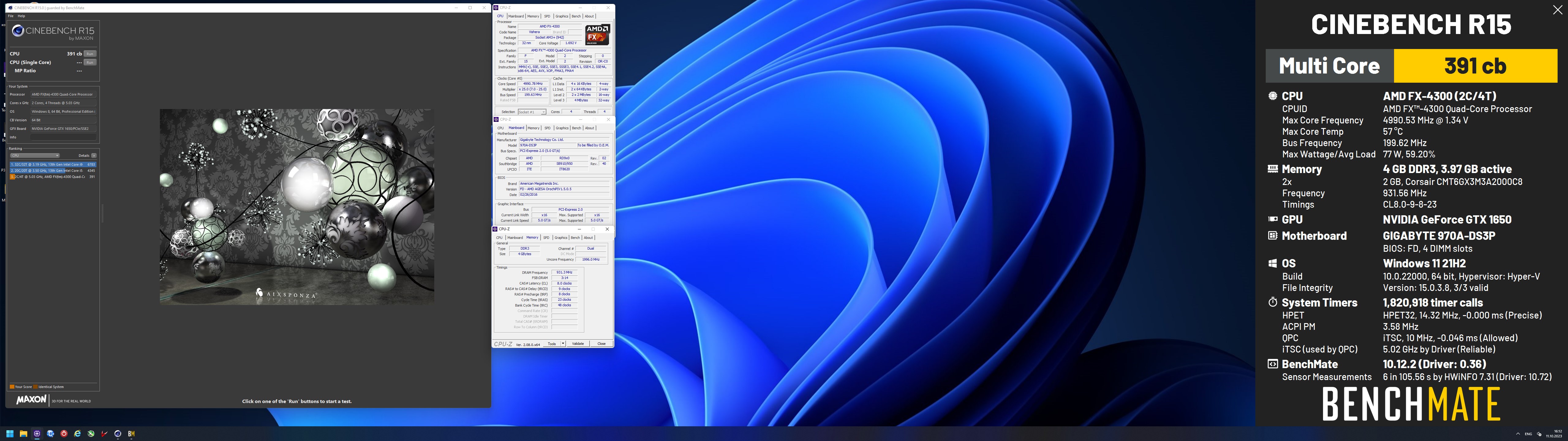The height and width of the screenshot is (441, 1568).
Task: Click the Validate button in CPU-Z
Action: (x=578, y=344)
